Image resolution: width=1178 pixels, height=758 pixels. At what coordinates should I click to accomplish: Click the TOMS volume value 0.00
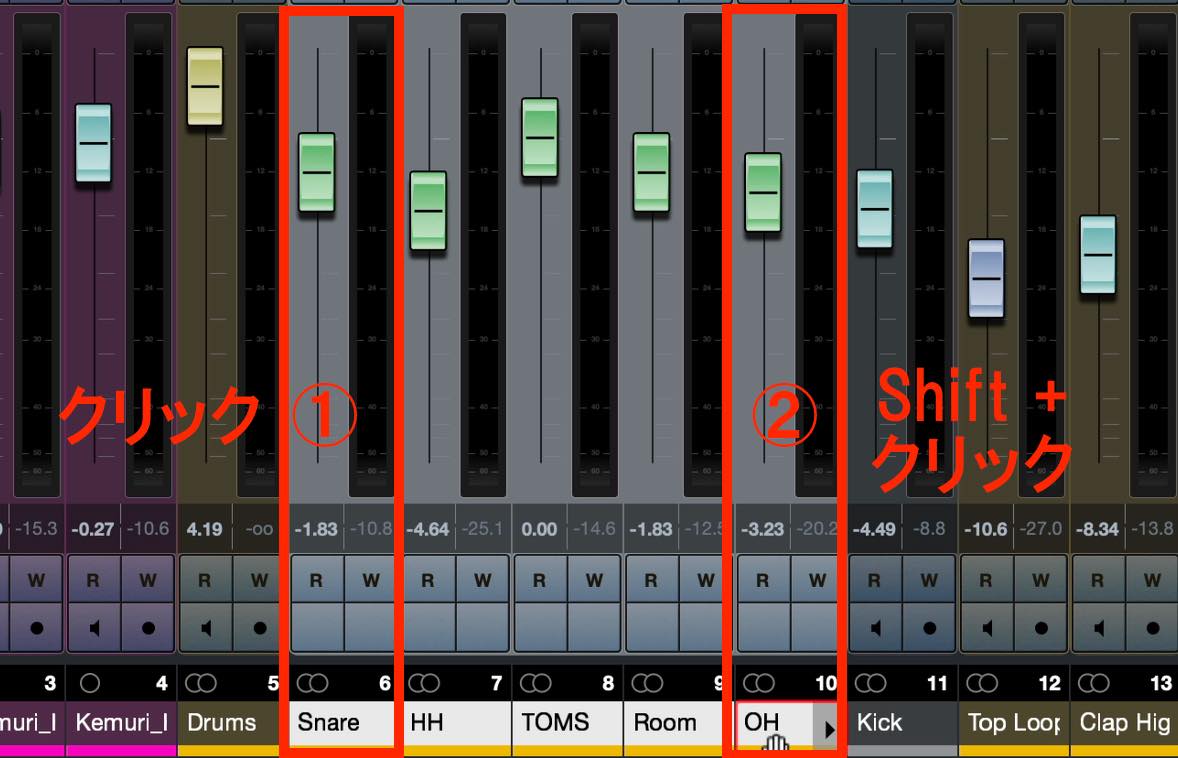[x=539, y=529]
